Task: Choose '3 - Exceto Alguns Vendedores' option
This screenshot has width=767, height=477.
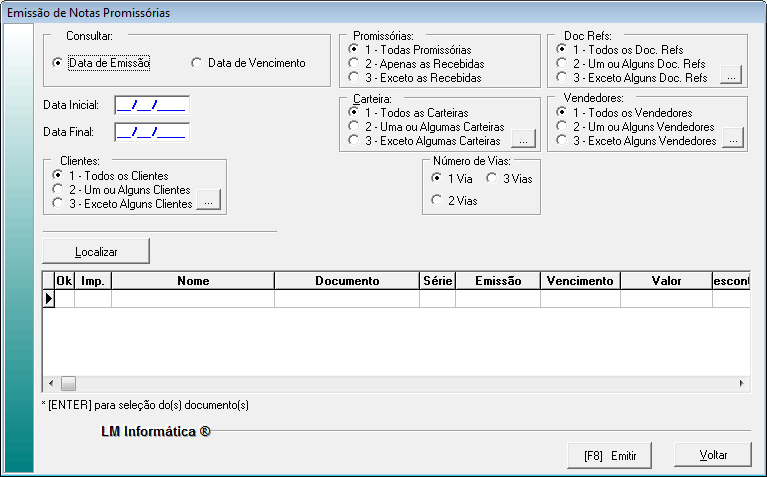Action: pyautogui.click(x=562, y=141)
